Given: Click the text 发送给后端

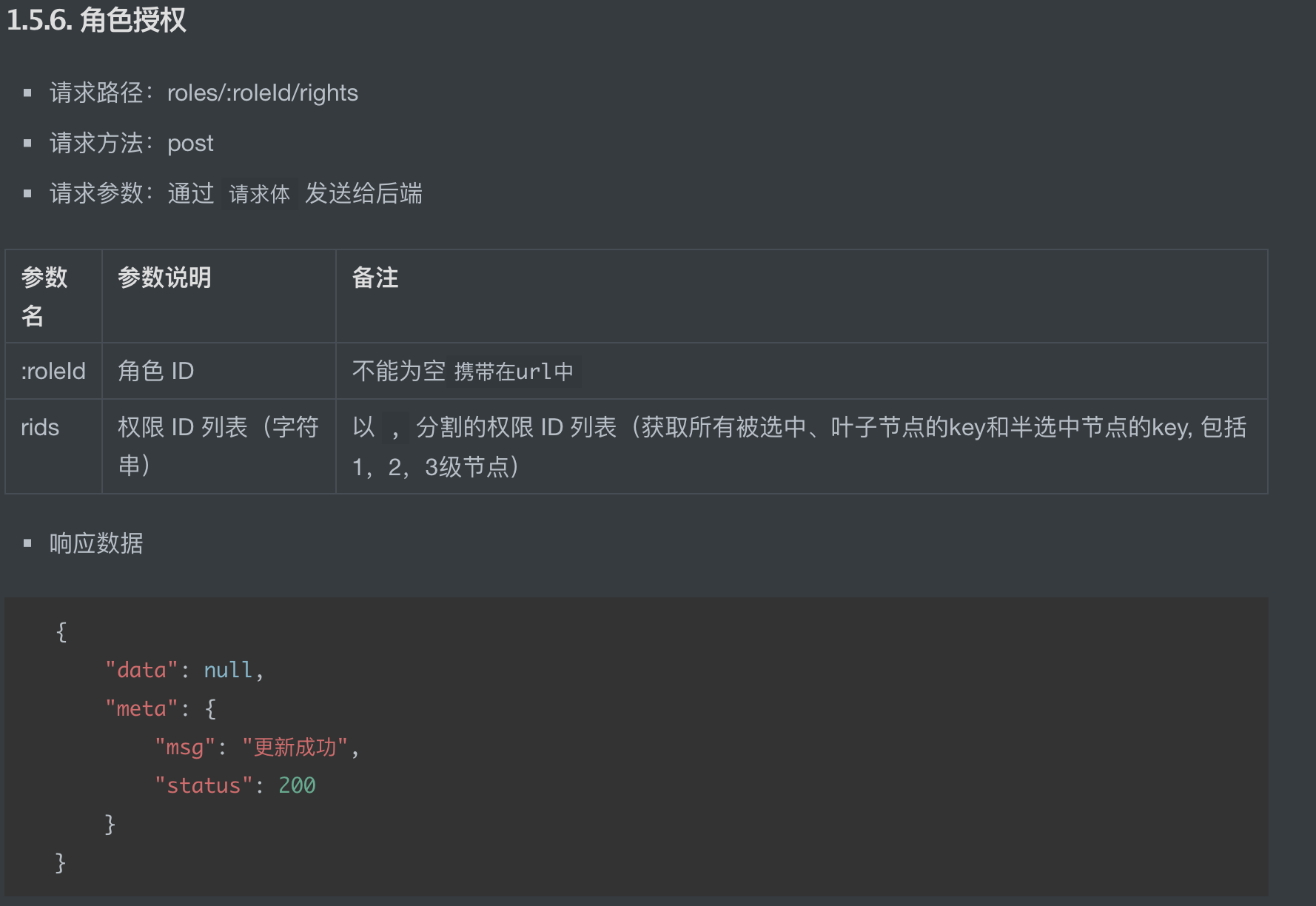Looking at the screenshot, I should [363, 193].
